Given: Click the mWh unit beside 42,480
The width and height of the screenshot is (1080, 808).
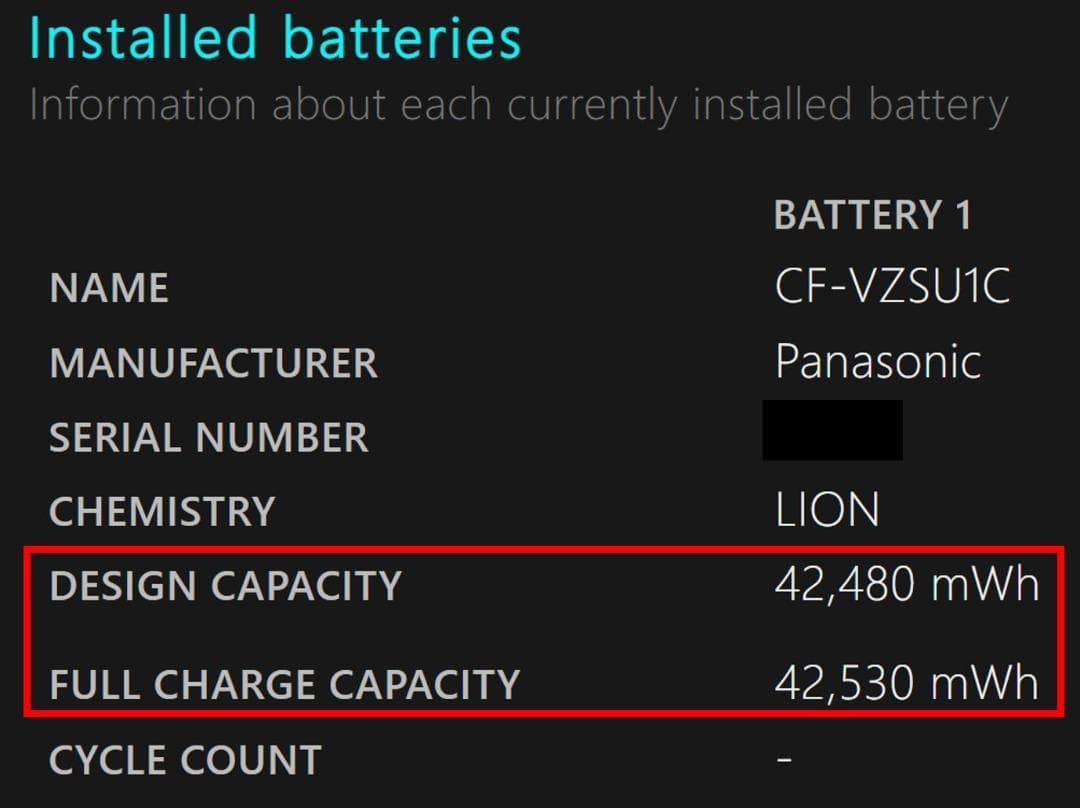Looking at the screenshot, I should click(x=985, y=585).
